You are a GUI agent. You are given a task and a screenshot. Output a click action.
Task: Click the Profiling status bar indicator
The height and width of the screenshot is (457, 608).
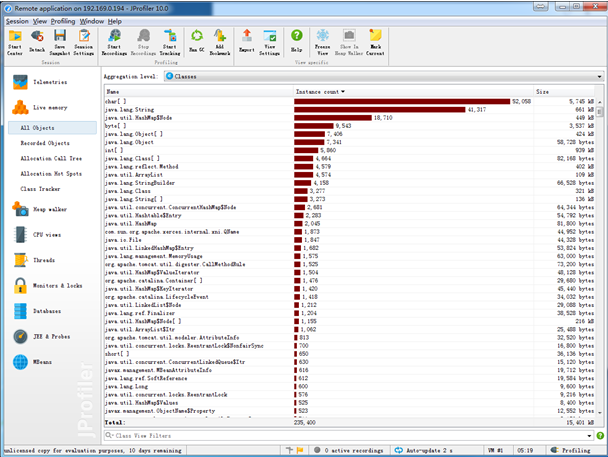click(571, 450)
